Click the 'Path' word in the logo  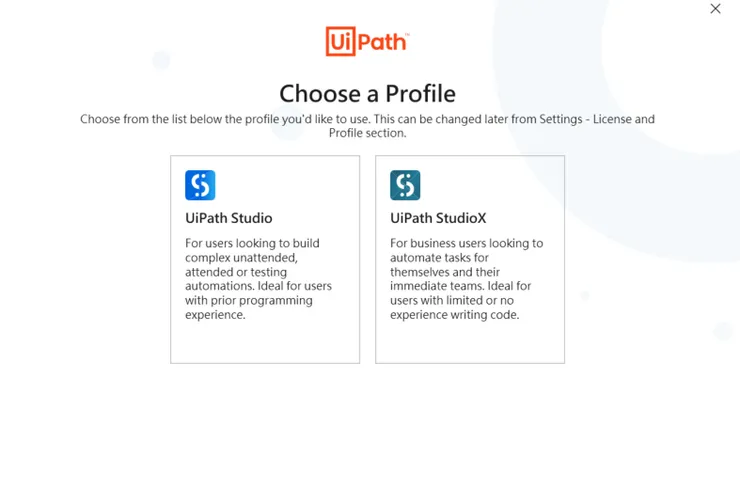pos(383,42)
